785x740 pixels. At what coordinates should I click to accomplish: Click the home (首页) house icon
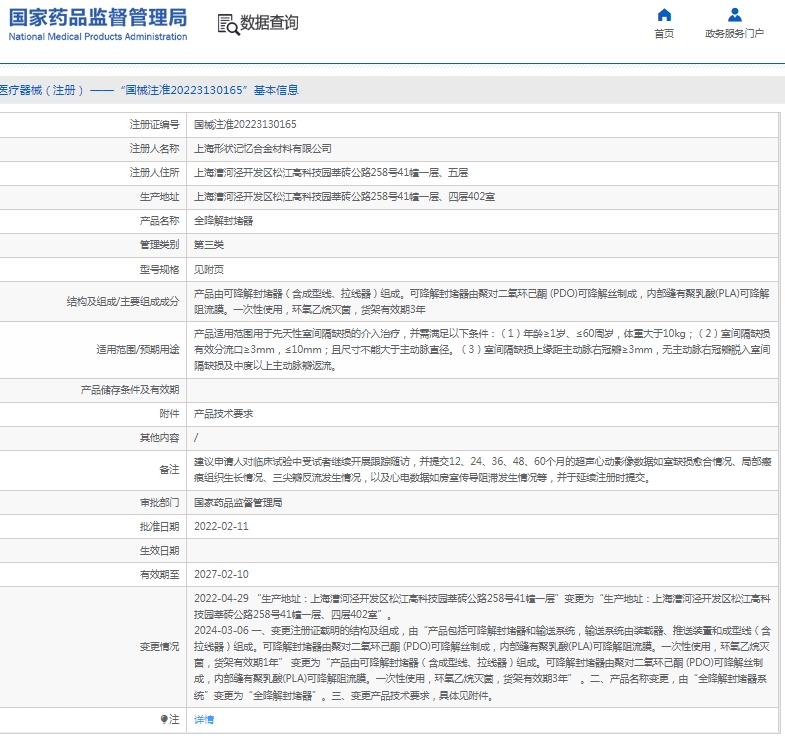point(664,15)
